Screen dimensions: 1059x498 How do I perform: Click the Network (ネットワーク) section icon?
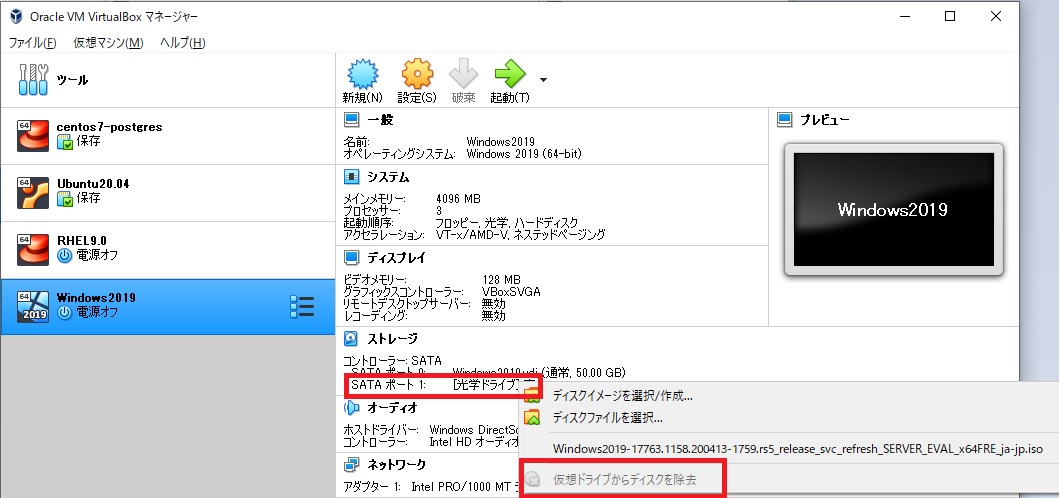[351, 465]
